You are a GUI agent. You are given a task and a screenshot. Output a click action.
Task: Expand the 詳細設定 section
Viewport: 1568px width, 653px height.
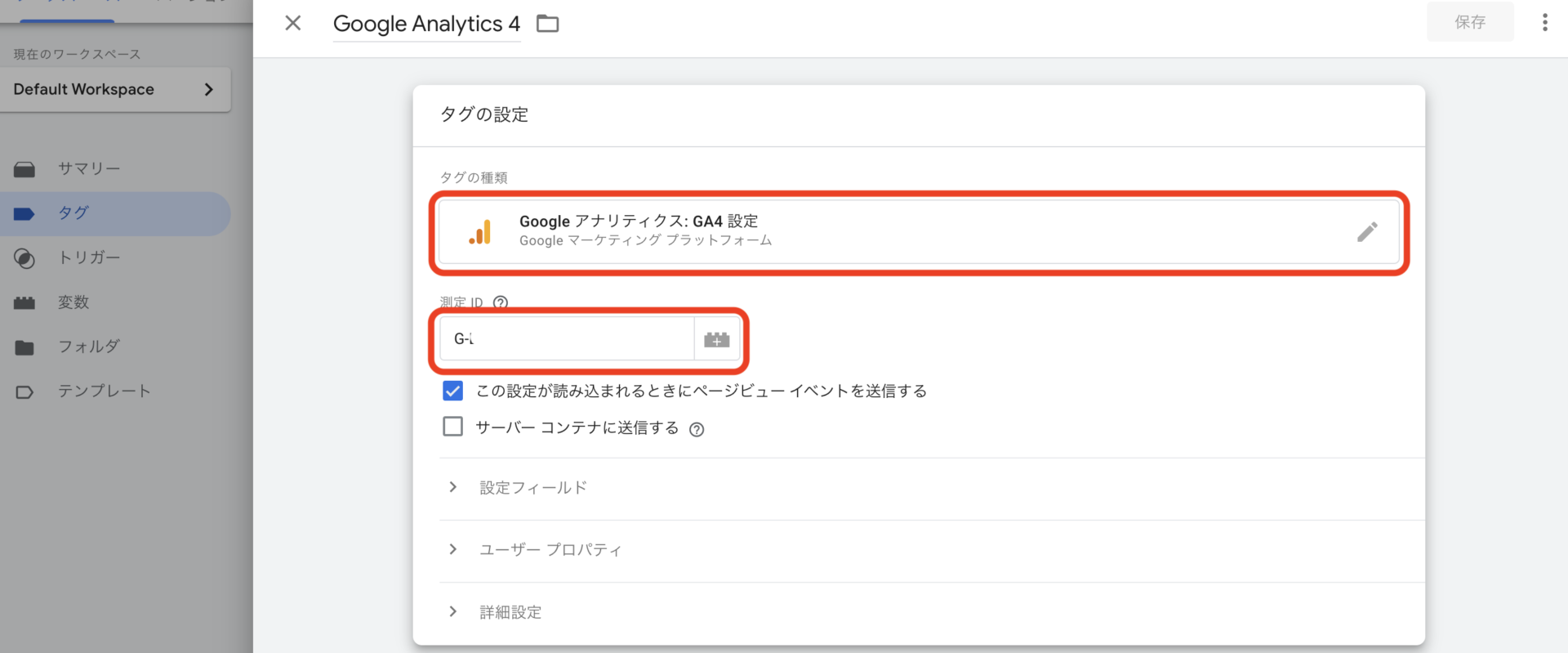(932, 612)
